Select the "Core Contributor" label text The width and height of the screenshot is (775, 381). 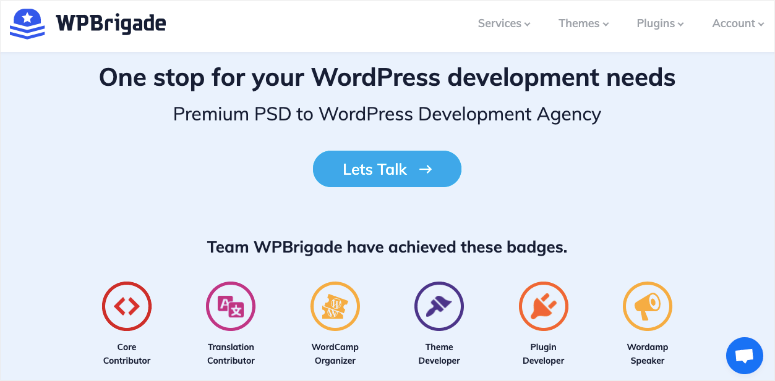pos(127,354)
